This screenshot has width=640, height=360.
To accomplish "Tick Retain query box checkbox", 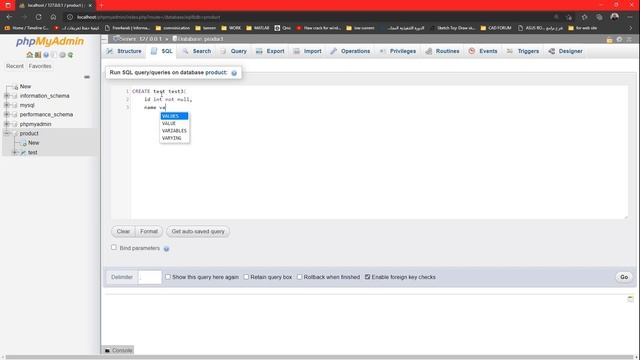I will click(x=246, y=277).
